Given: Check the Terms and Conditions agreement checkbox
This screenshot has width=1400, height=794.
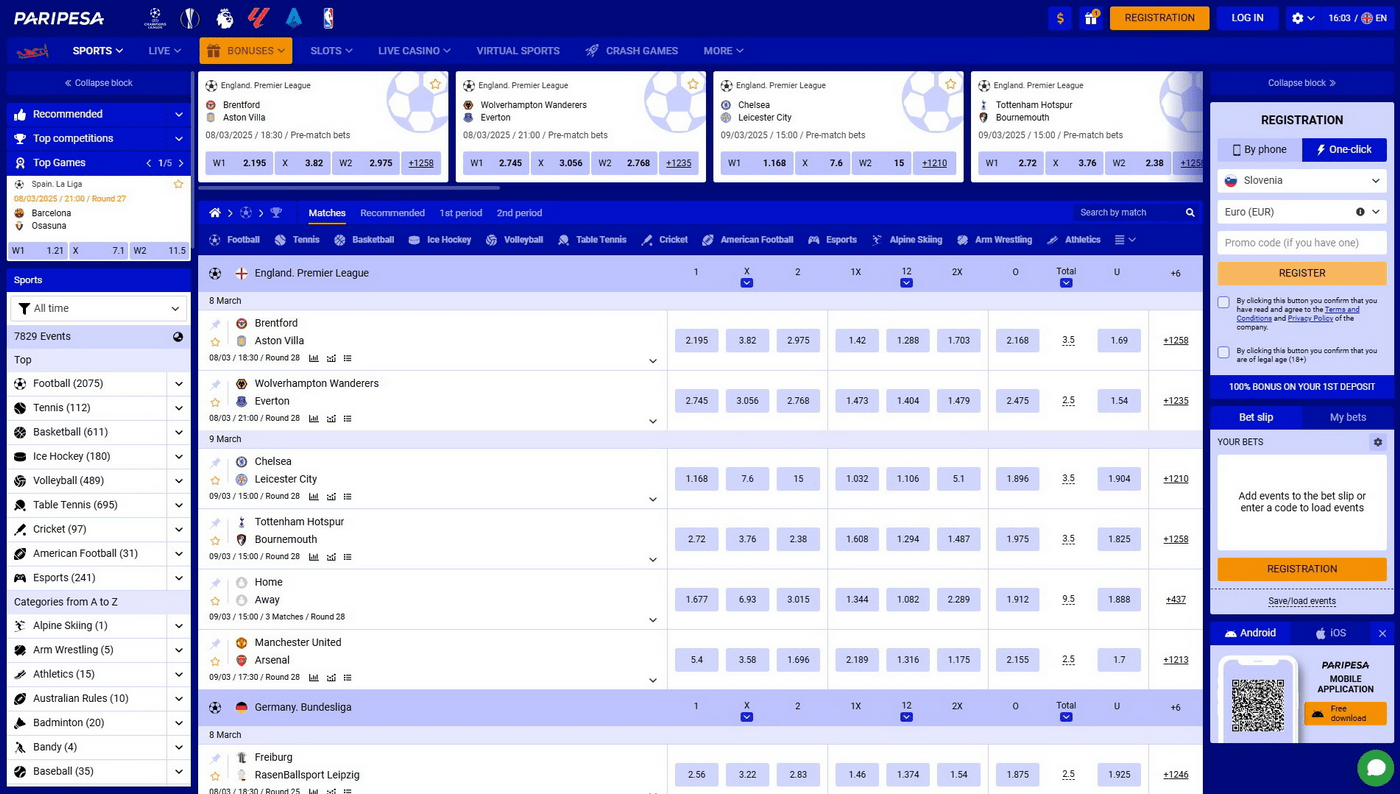Looking at the screenshot, I should pos(1224,302).
